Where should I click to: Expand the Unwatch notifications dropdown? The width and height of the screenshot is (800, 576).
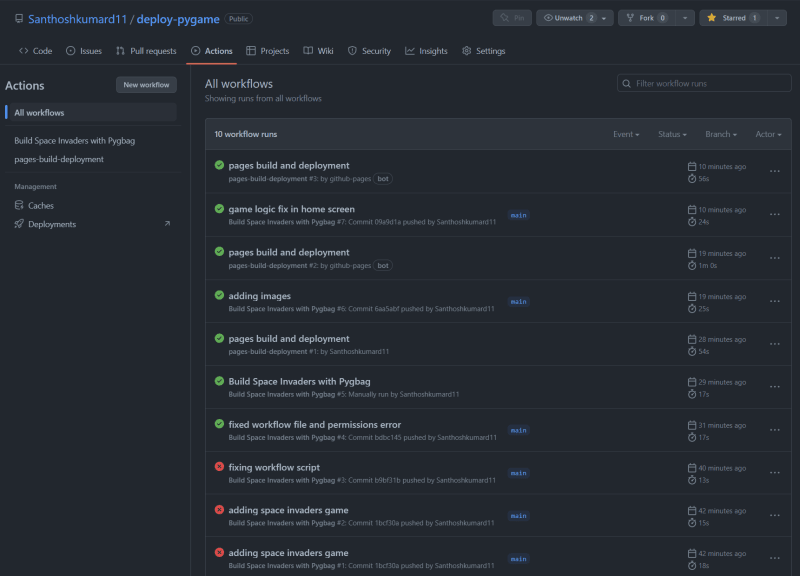pyautogui.click(x=604, y=18)
